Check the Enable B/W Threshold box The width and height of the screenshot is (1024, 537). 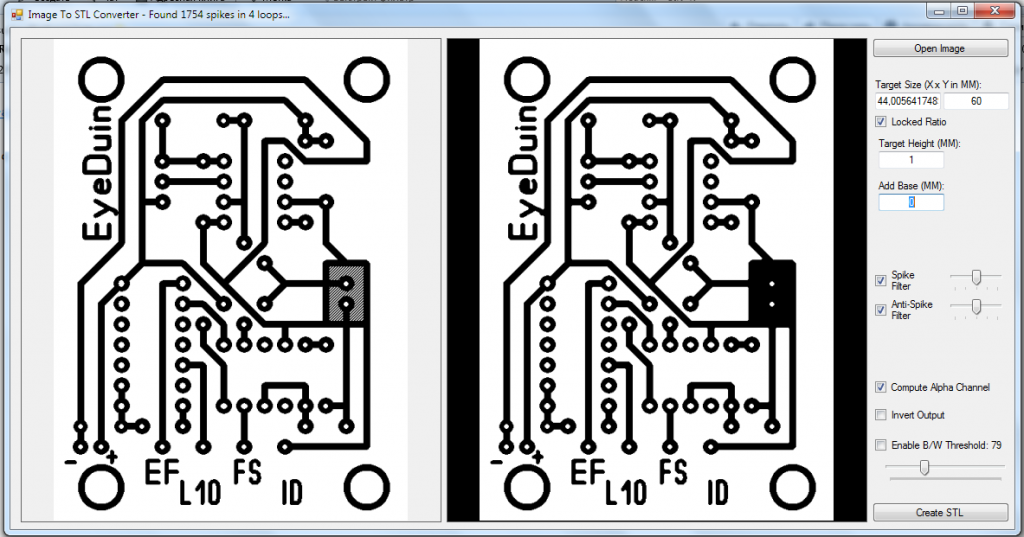881,445
